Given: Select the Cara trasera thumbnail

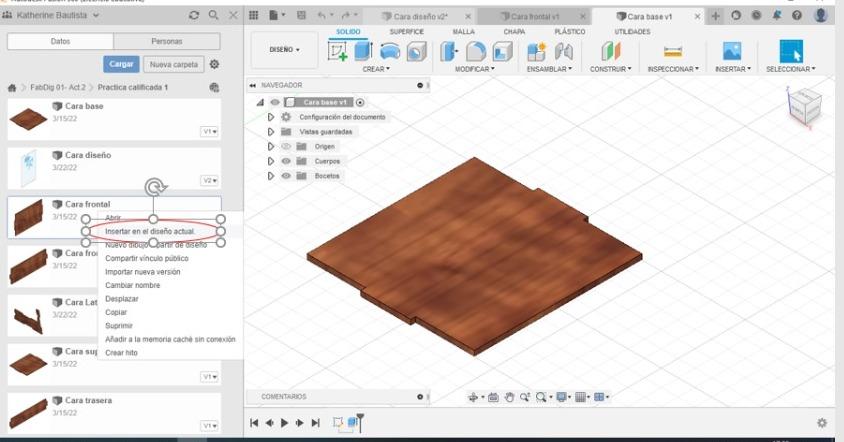Looking at the screenshot, I should tap(29, 413).
